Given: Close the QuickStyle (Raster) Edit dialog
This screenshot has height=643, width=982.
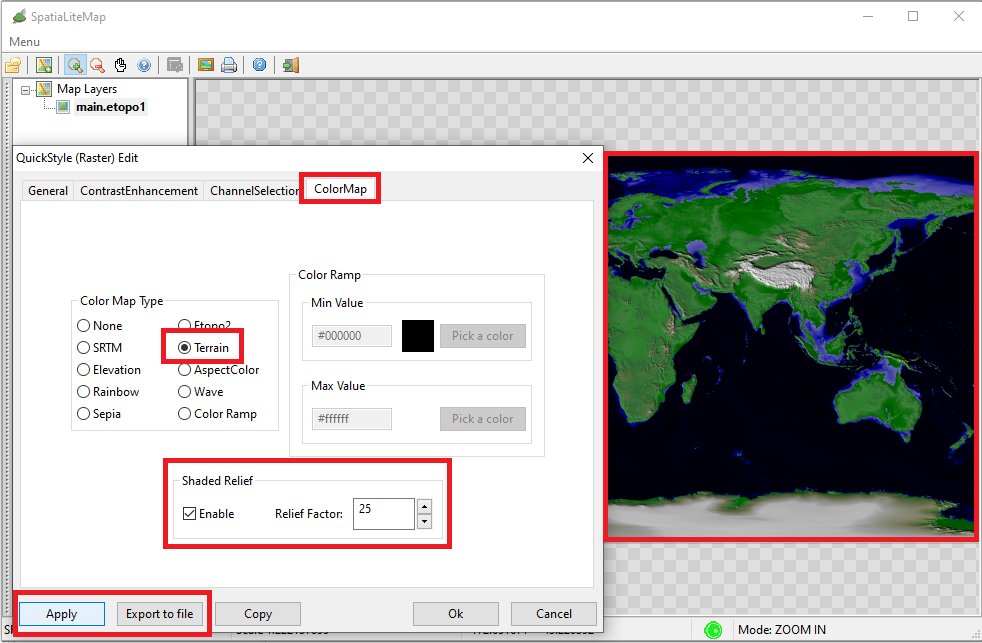Looking at the screenshot, I should tap(587, 158).
